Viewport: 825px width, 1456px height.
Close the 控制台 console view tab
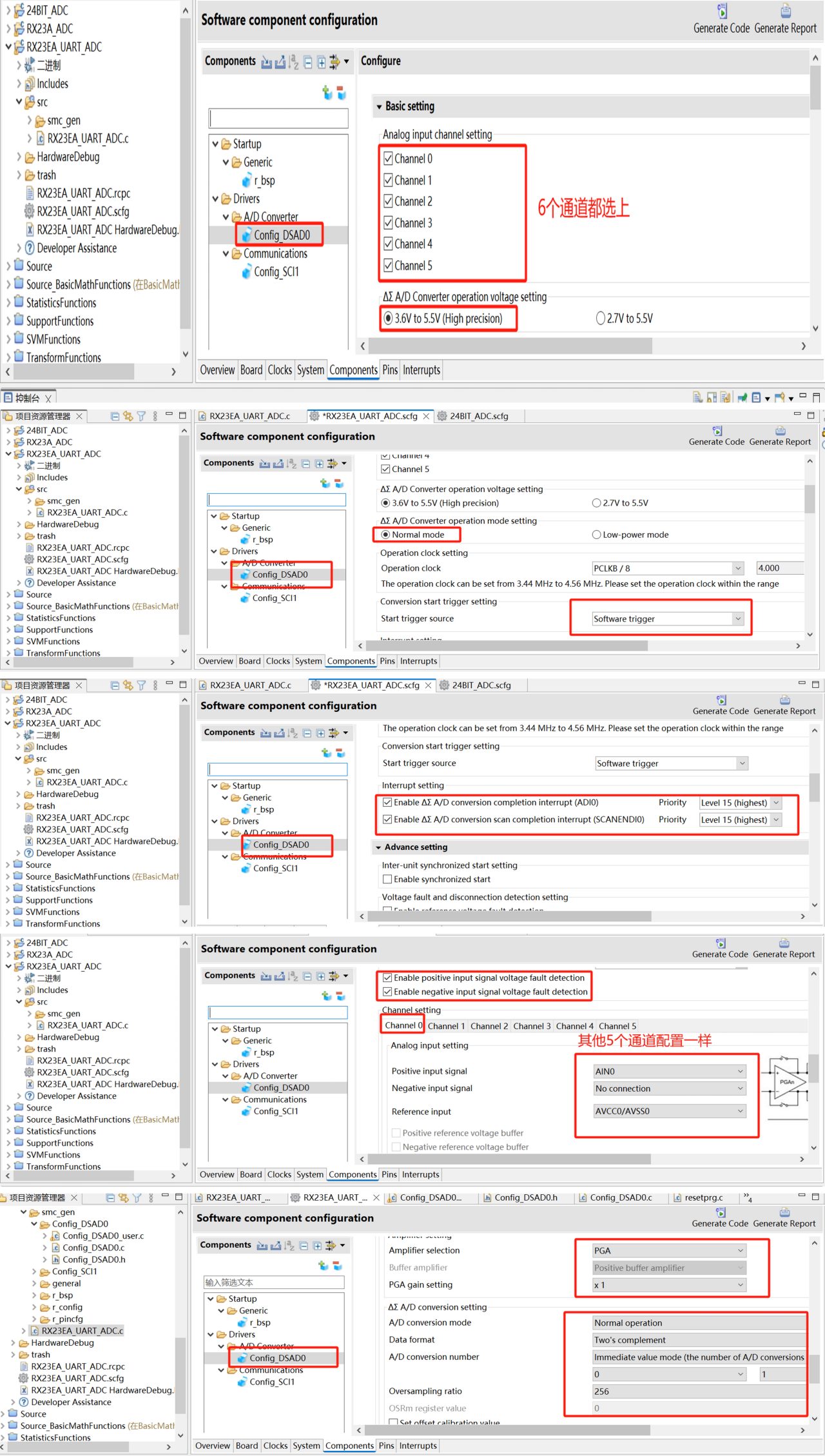(48, 398)
